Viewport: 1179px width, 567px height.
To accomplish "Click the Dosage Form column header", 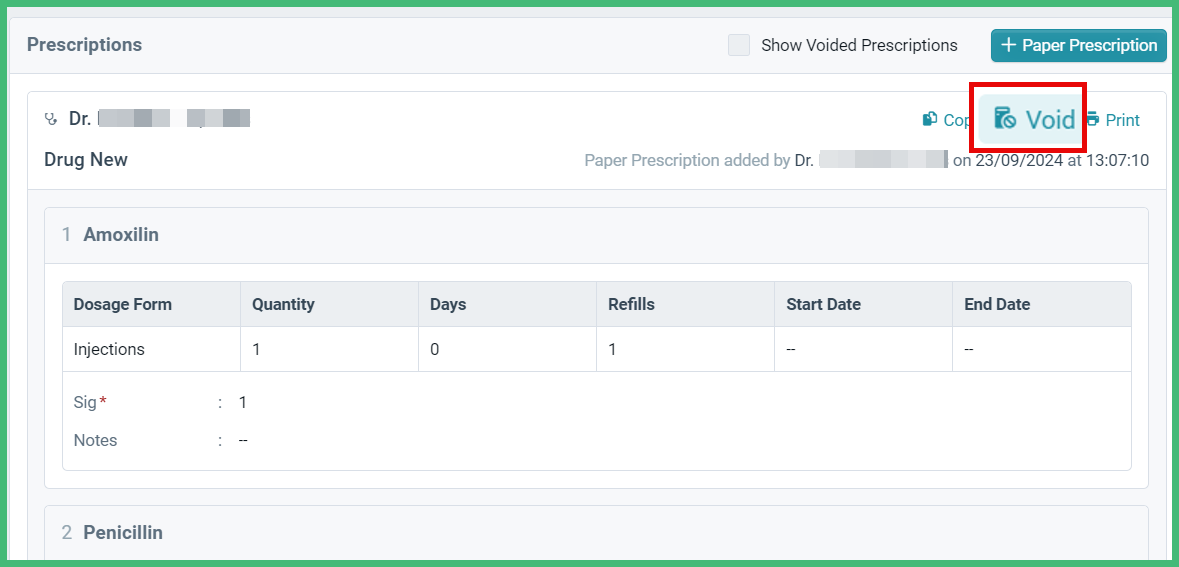I will pyautogui.click(x=123, y=305).
